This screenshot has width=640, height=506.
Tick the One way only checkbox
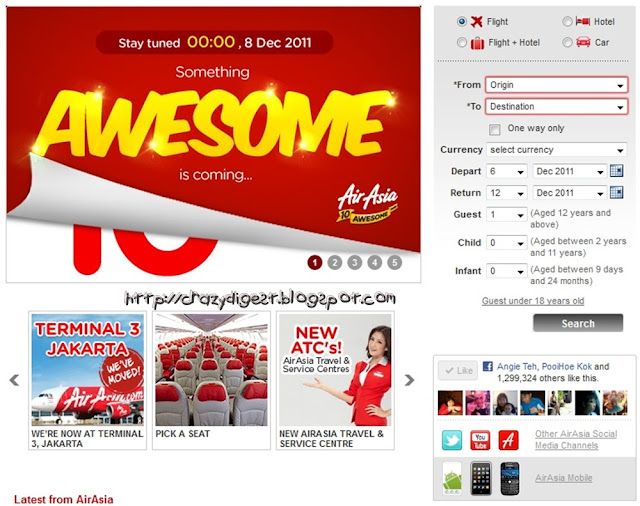pyautogui.click(x=495, y=129)
